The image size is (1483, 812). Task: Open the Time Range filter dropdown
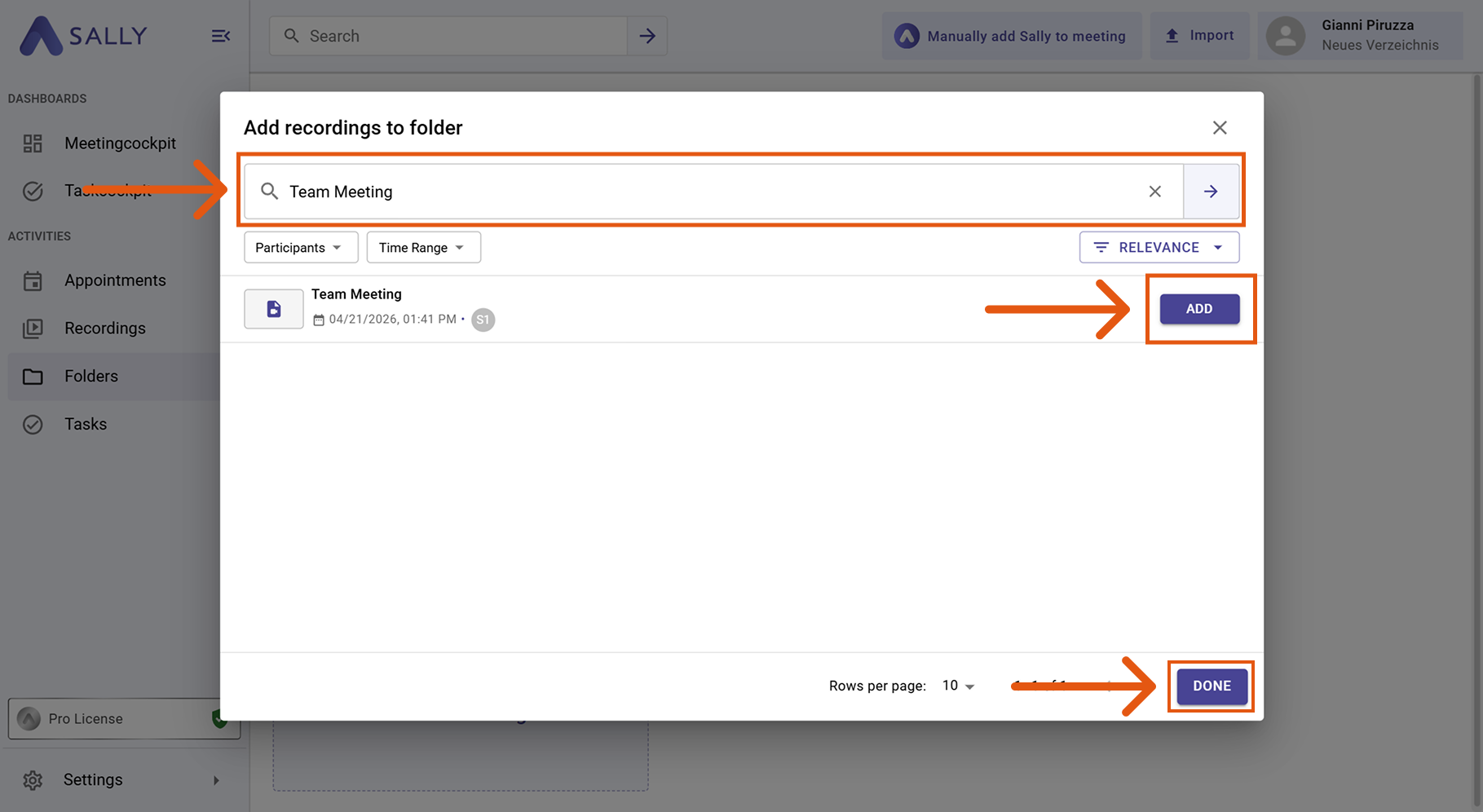(x=423, y=248)
